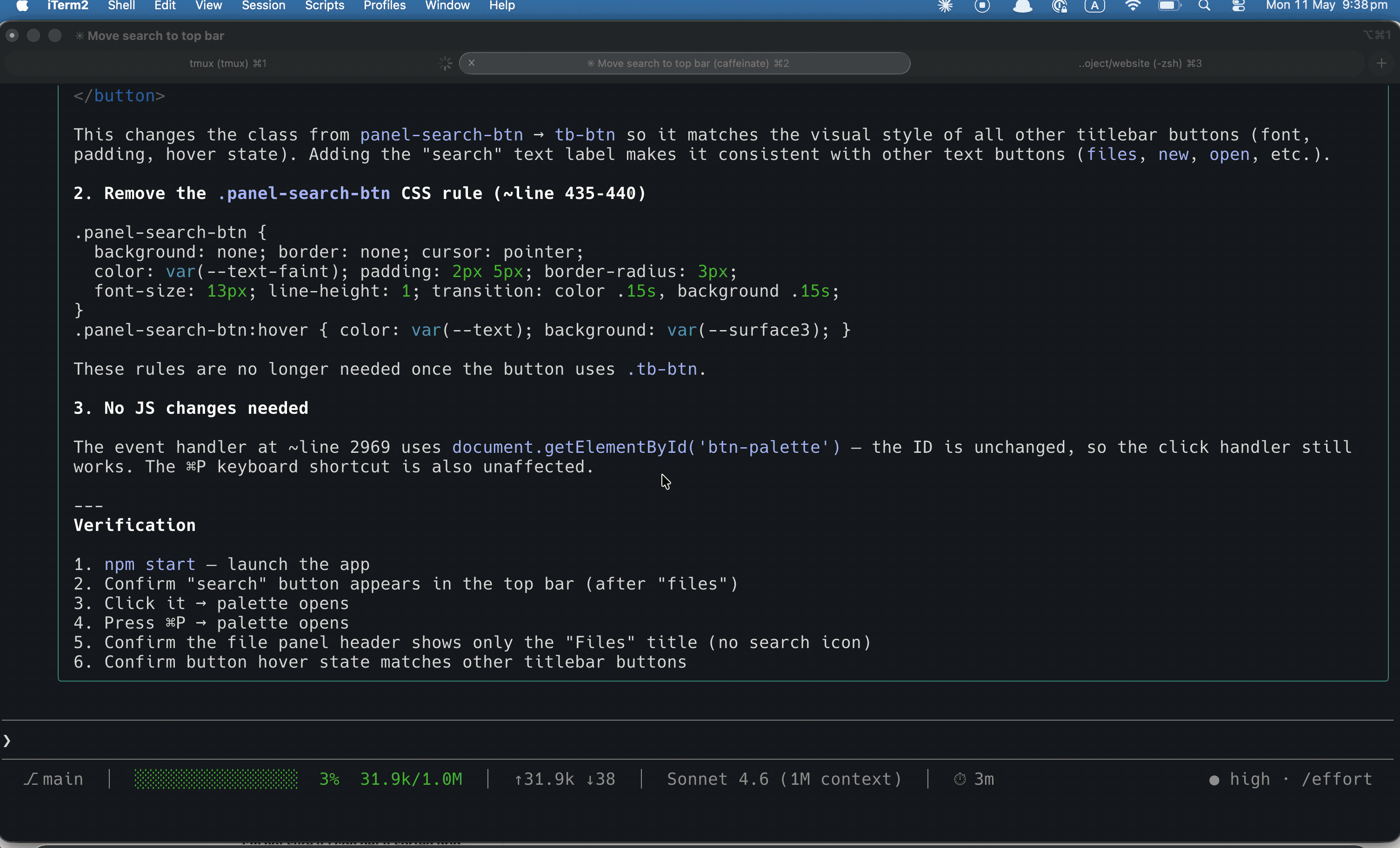Open the Window menu
The height and width of the screenshot is (848, 1400).
[x=447, y=6]
